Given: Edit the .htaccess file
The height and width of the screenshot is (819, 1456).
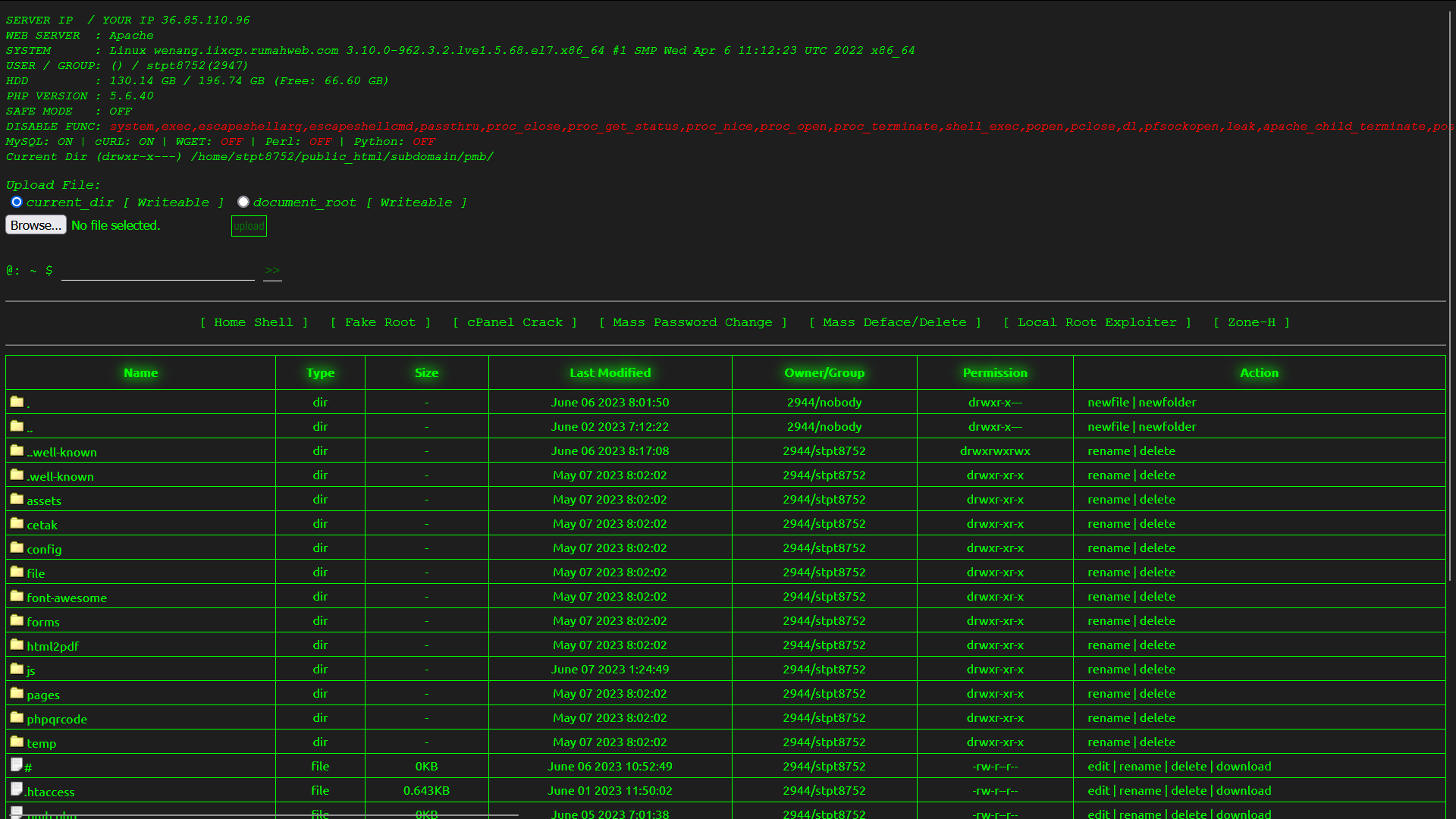Looking at the screenshot, I should click(x=1098, y=790).
